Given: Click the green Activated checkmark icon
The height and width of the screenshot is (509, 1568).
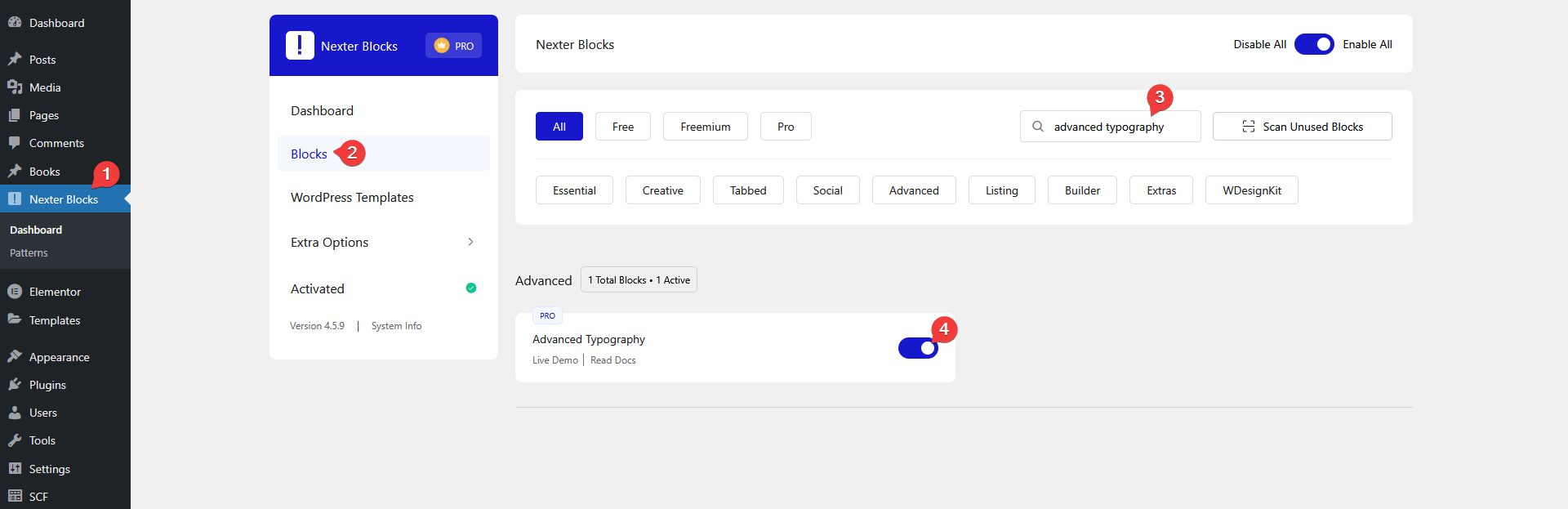Looking at the screenshot, I should 471,288.
